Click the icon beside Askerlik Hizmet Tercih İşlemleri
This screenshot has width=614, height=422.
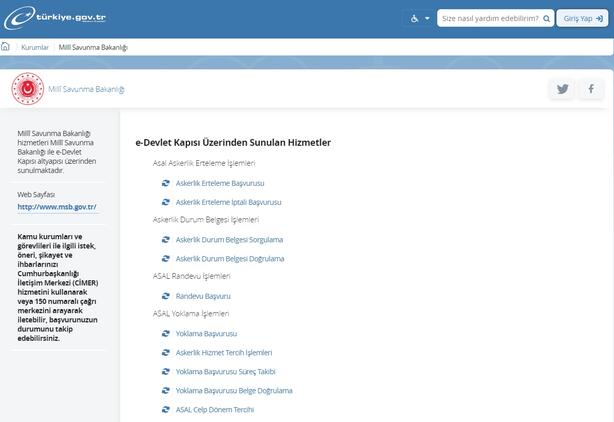[166, 352]
